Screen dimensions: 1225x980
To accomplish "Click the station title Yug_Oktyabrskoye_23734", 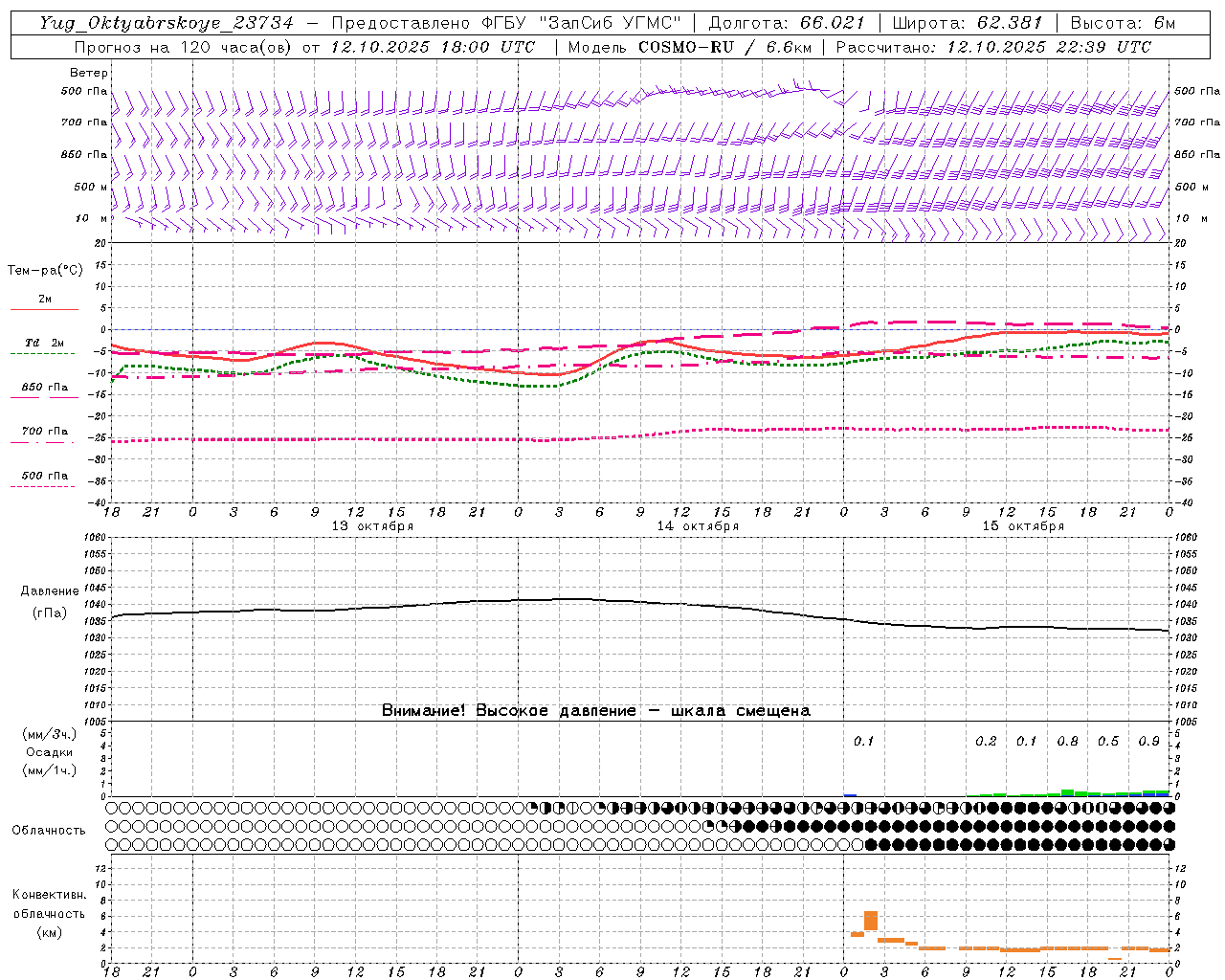I will click(166, 23).
